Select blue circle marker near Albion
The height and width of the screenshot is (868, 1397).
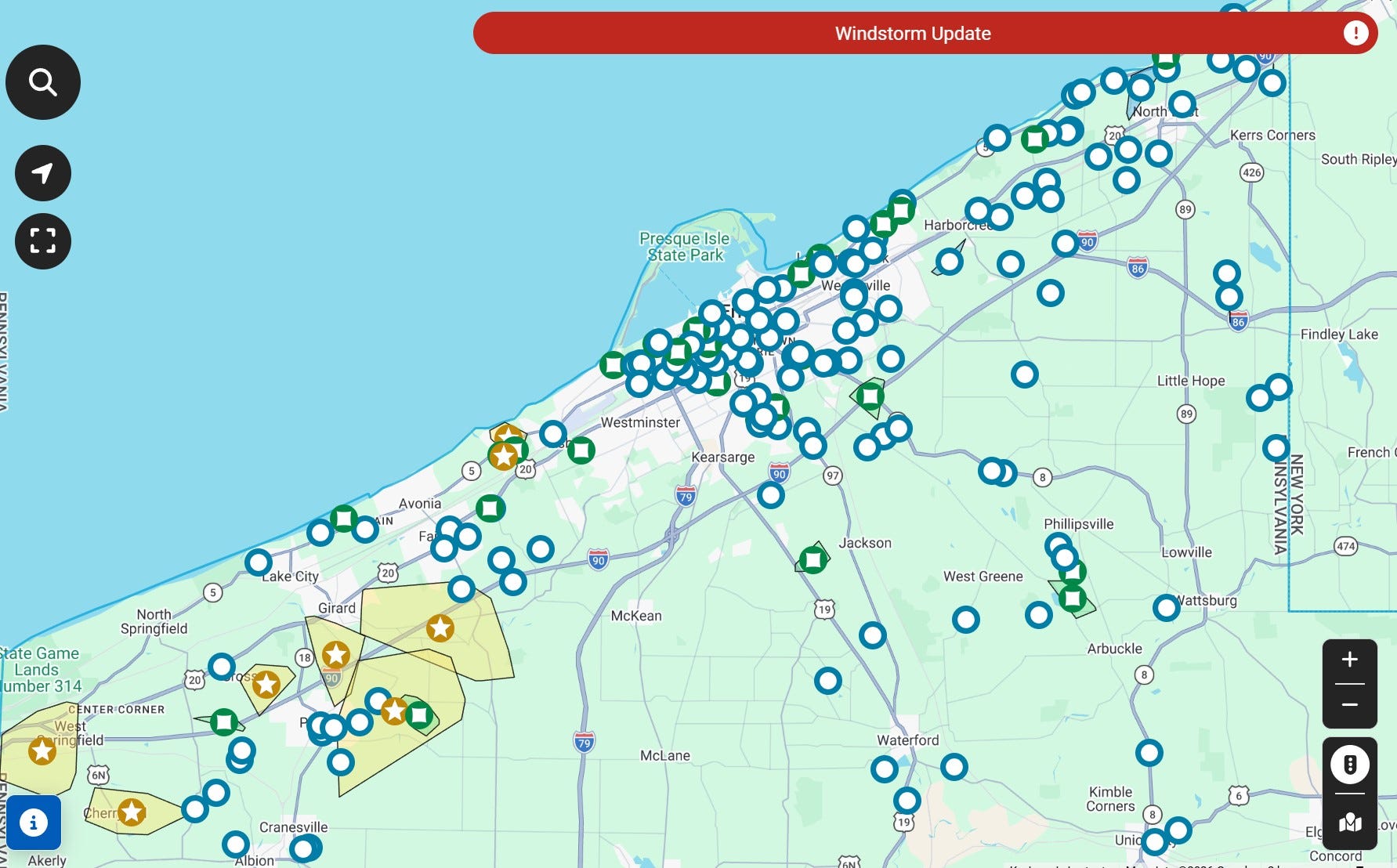click(x=236, y=844)
